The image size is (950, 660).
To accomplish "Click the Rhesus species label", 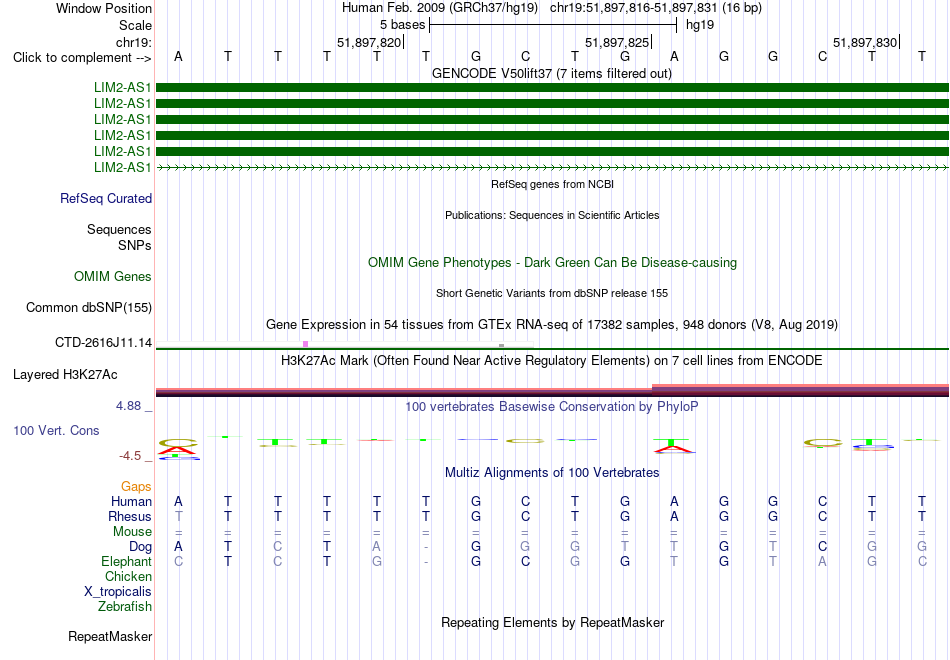I will pos(130,517).
